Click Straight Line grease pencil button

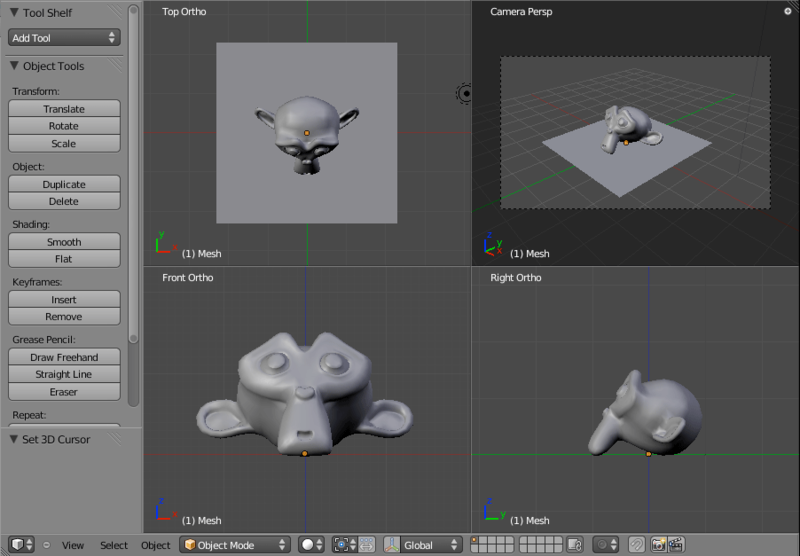coord(64,374)
